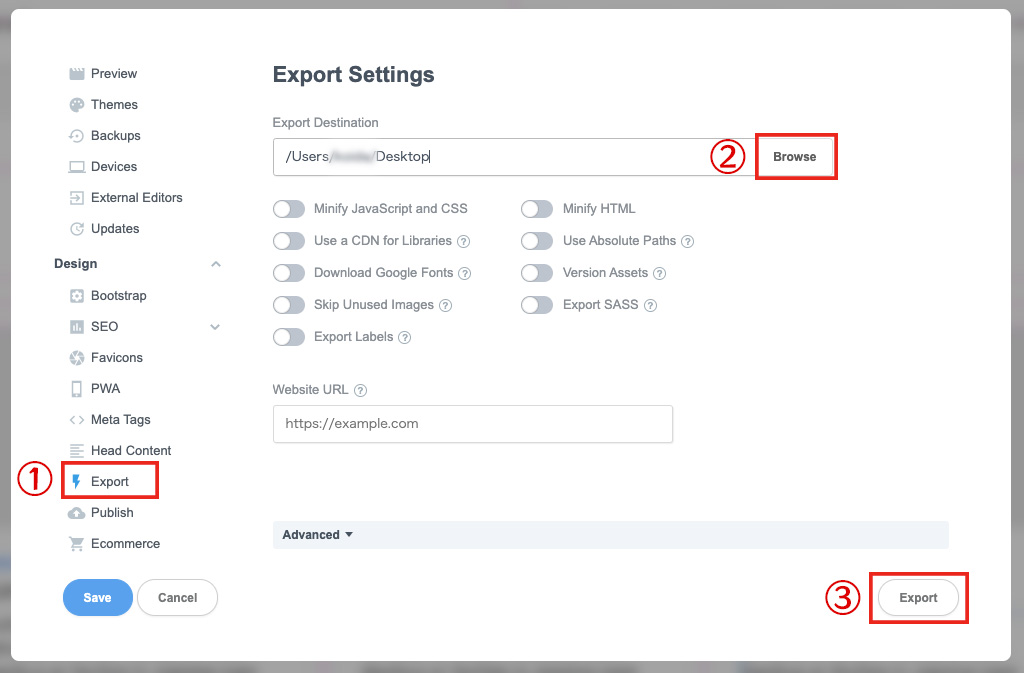
Task: Select the Devices laptop icon
Action: (76, 167)
